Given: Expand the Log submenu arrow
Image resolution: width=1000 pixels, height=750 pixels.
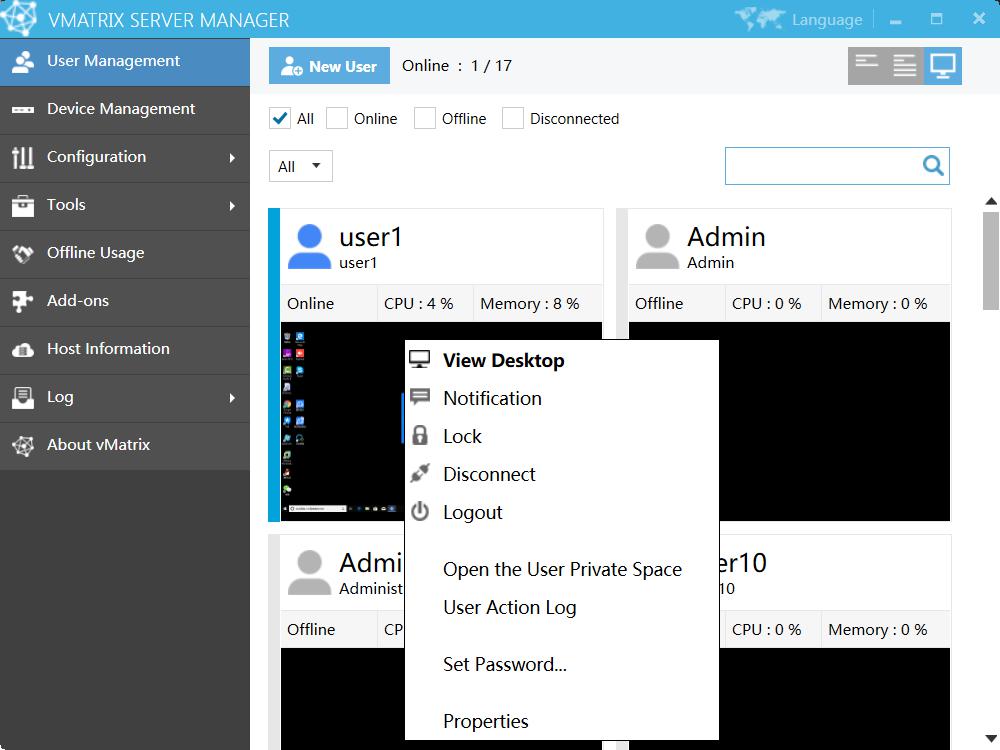Looking at the screenshot, I should (232, 398).
